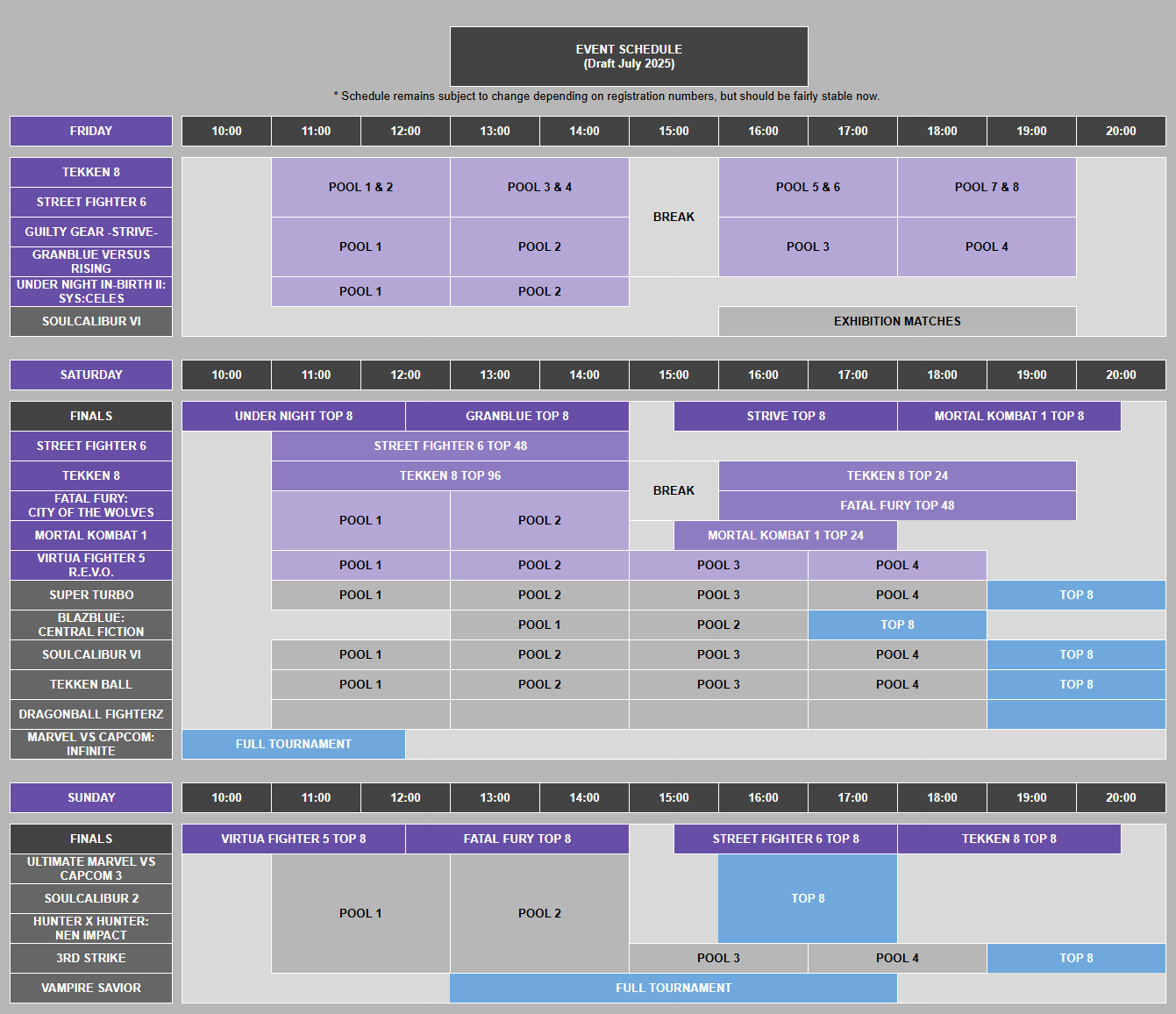The width and height of the screenshot is (1176, 1014).
Task: Select the VAMPIRE SAVIOR FULL TOURNAMENT block
Action: click(x=674, y=988)
